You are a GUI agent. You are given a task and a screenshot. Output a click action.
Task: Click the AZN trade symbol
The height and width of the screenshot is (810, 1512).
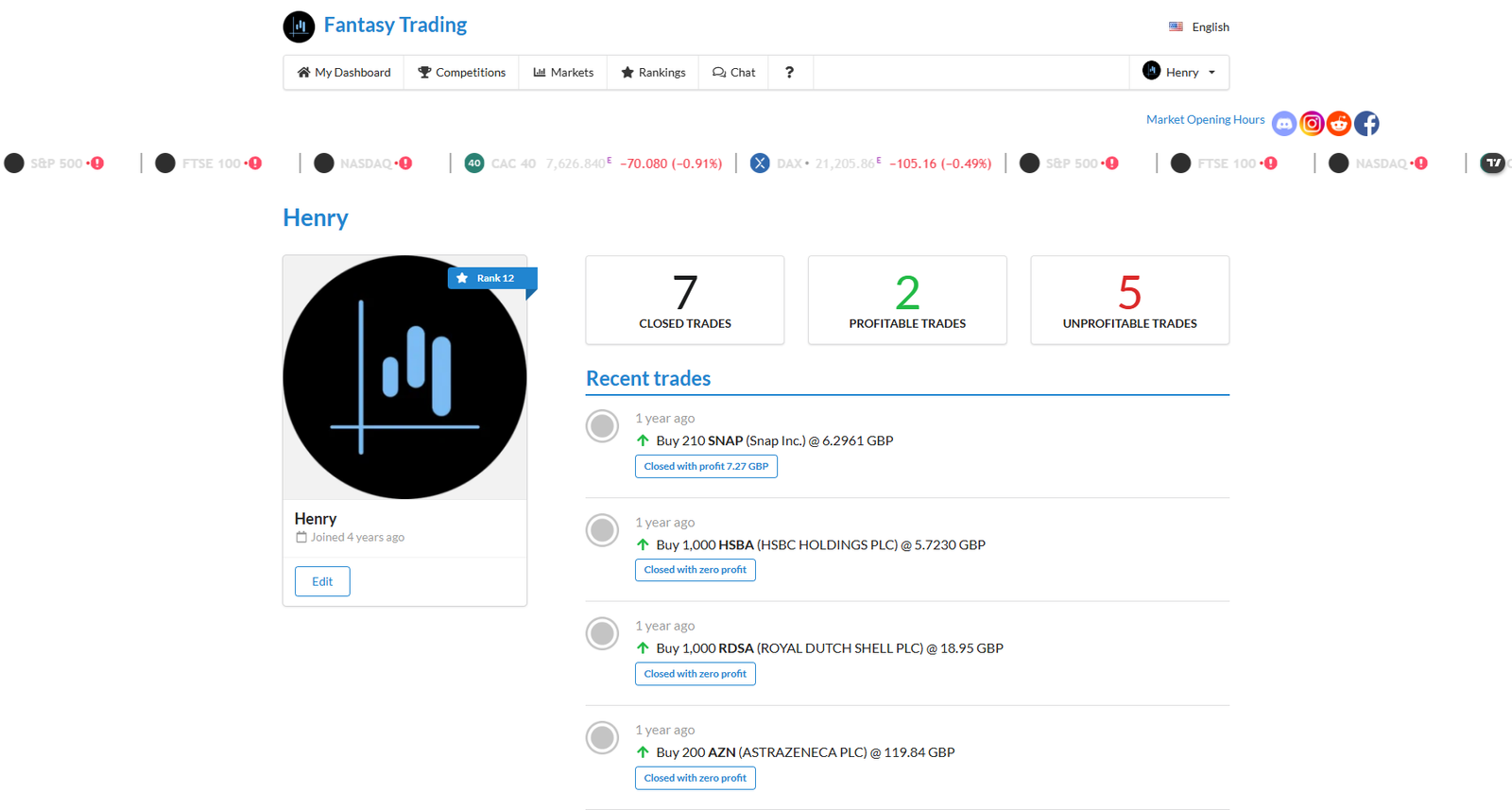tap(722, 752)
